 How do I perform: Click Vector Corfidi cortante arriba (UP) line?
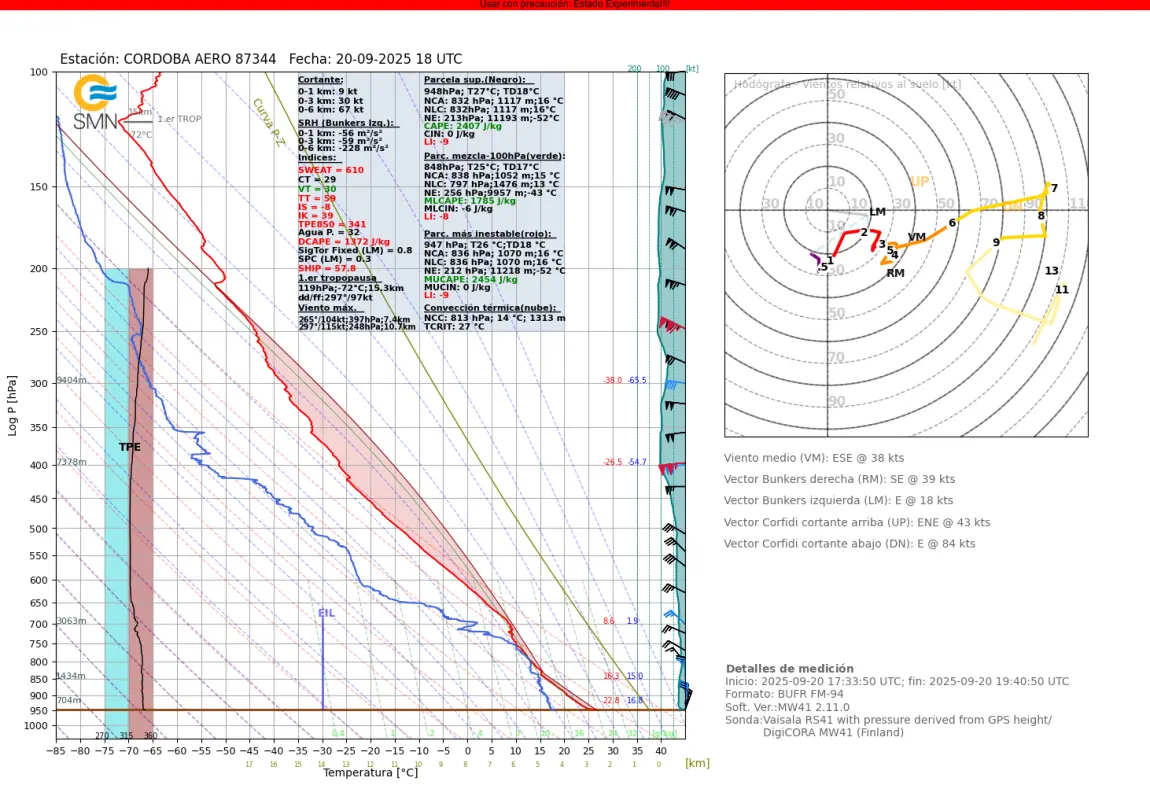[x=857, y=522]
